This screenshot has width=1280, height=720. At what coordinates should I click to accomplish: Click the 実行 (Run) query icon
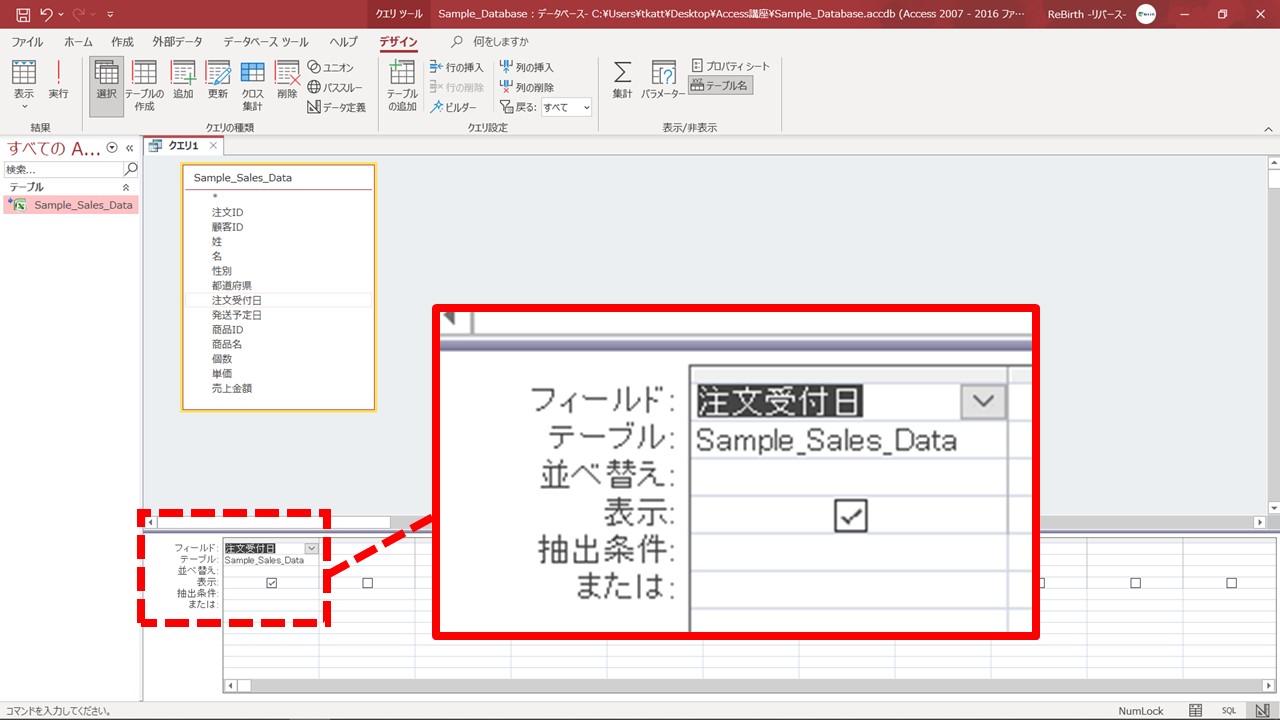point(58,80)
